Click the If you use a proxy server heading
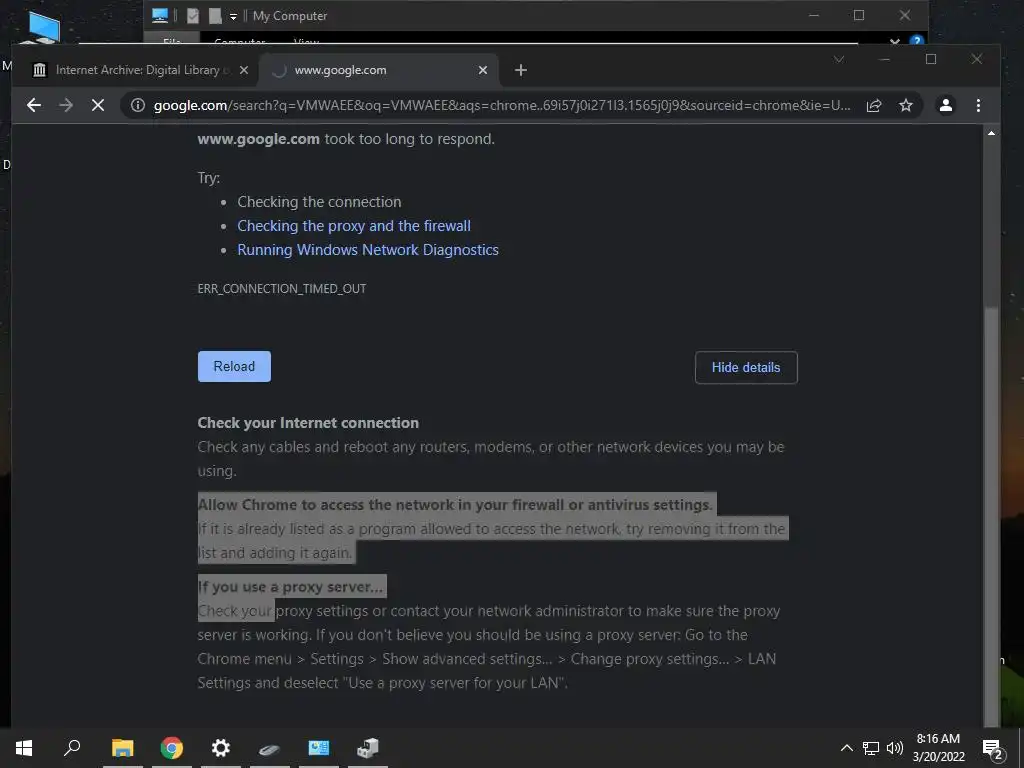 tap(291, 586)
